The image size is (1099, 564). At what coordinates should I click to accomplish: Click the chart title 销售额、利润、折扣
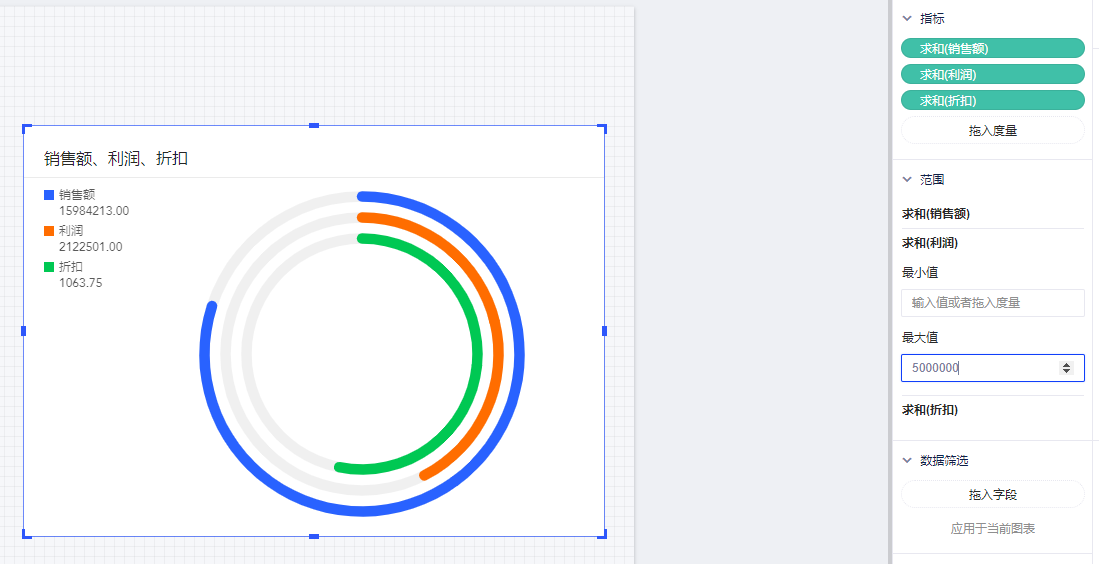tap(116, 158)
